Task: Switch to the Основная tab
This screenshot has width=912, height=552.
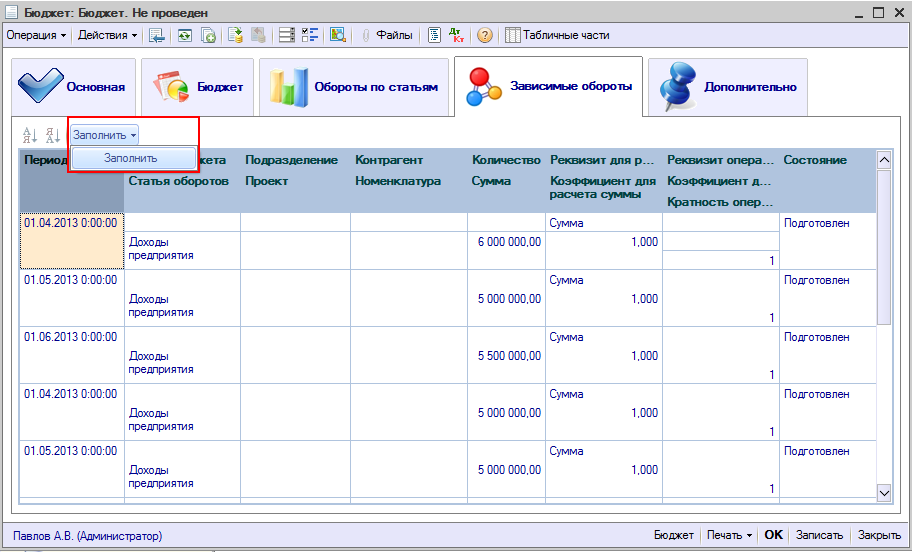Action: [73, 87]
